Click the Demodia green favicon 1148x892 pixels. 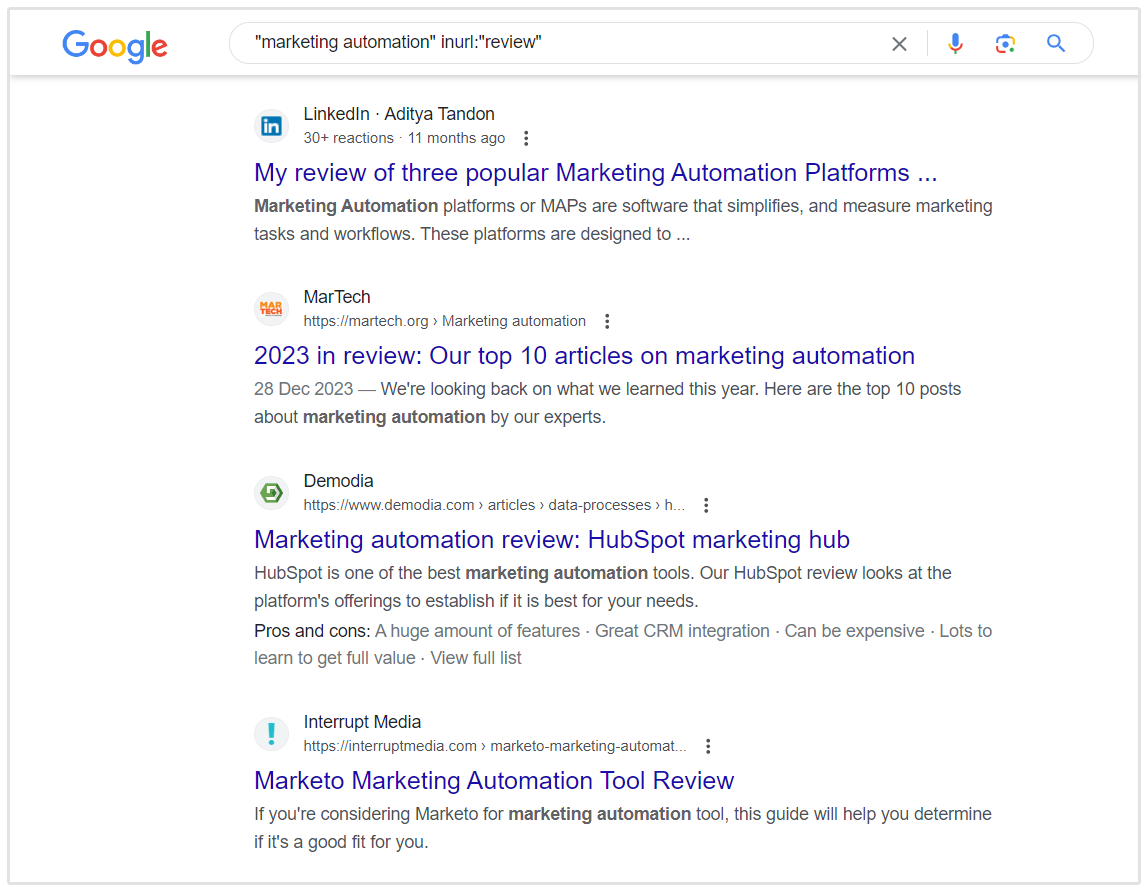coord(271,493)
